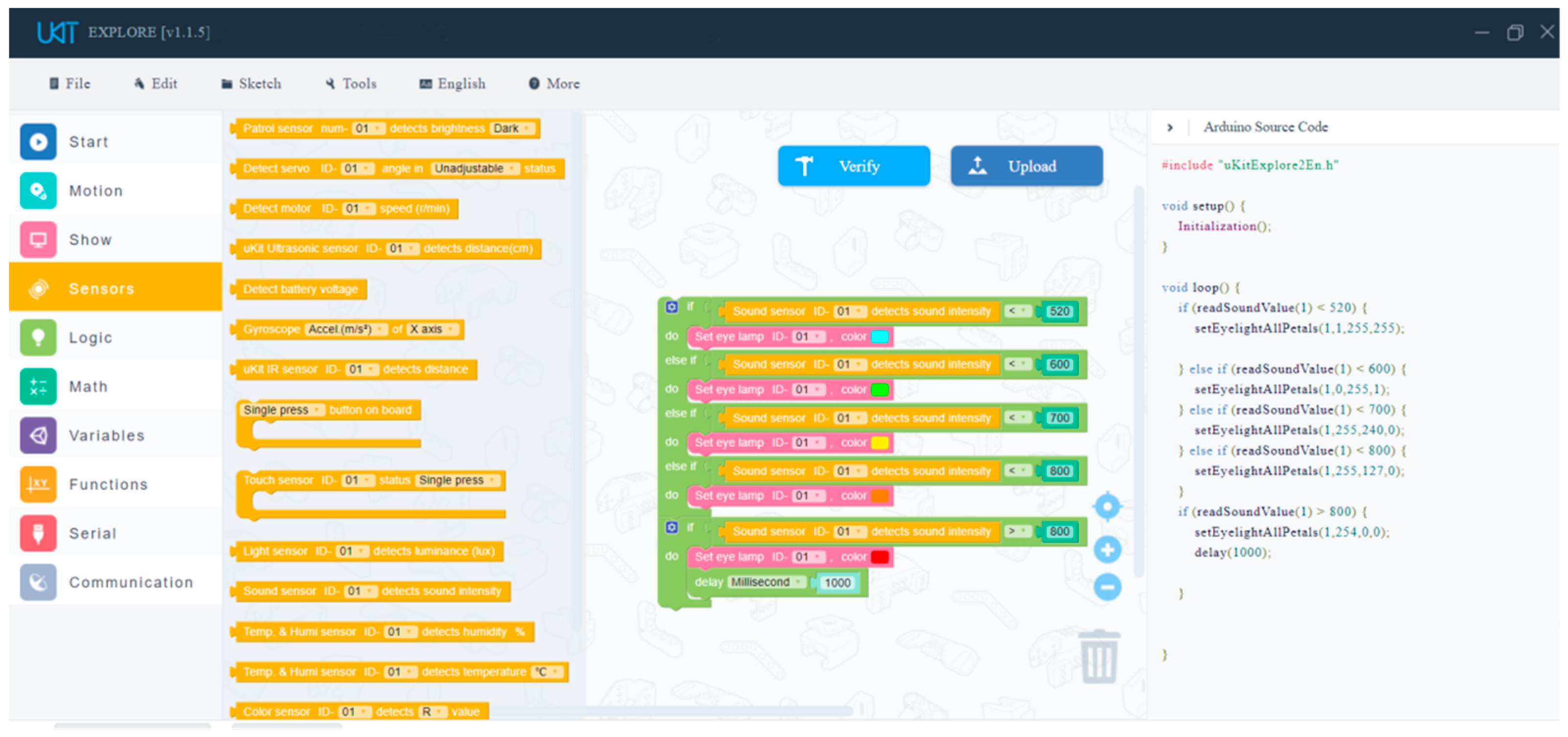Screen dimensions: 1568x737
Task: Click the Serial category icon
Action: (x=38, y=533)
